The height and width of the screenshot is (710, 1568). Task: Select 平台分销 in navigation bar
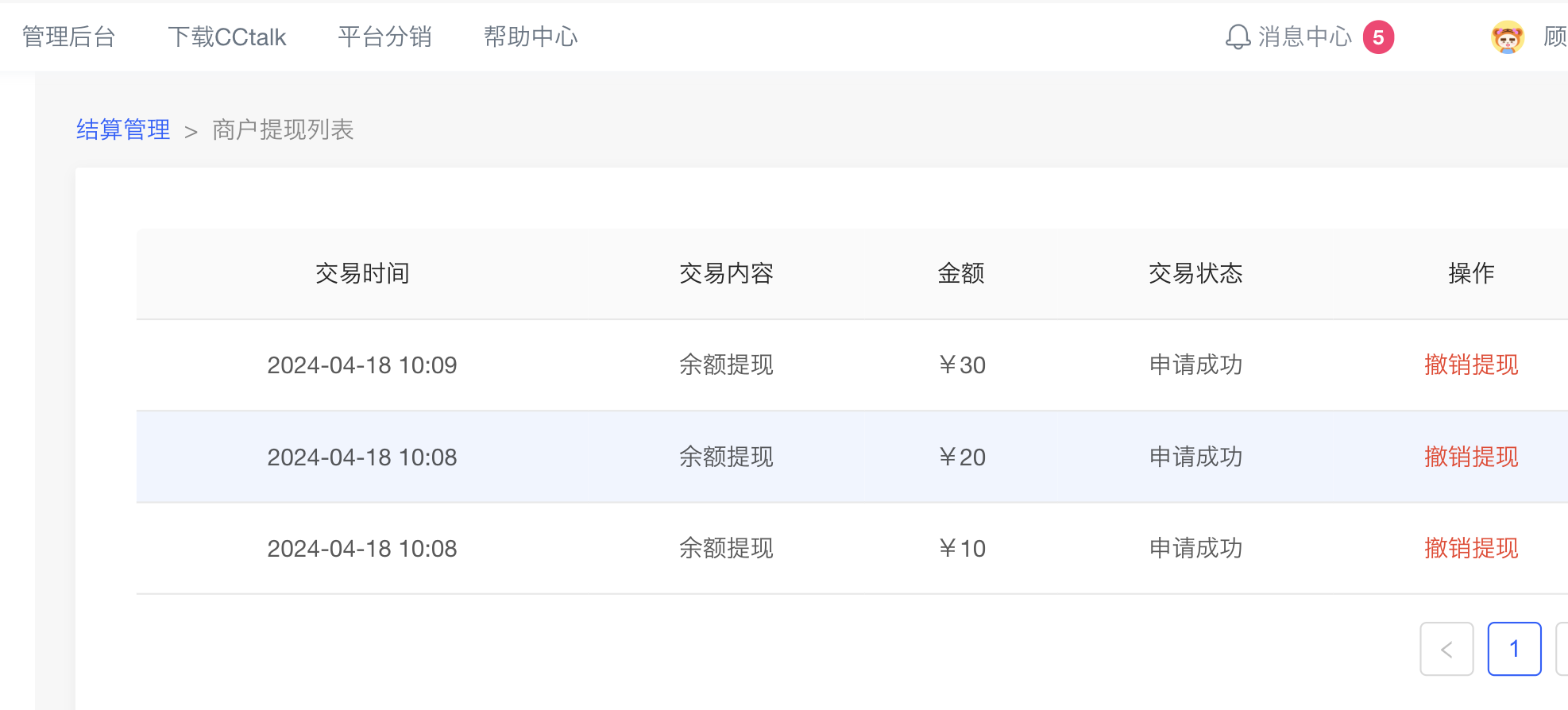coord(384,37)
